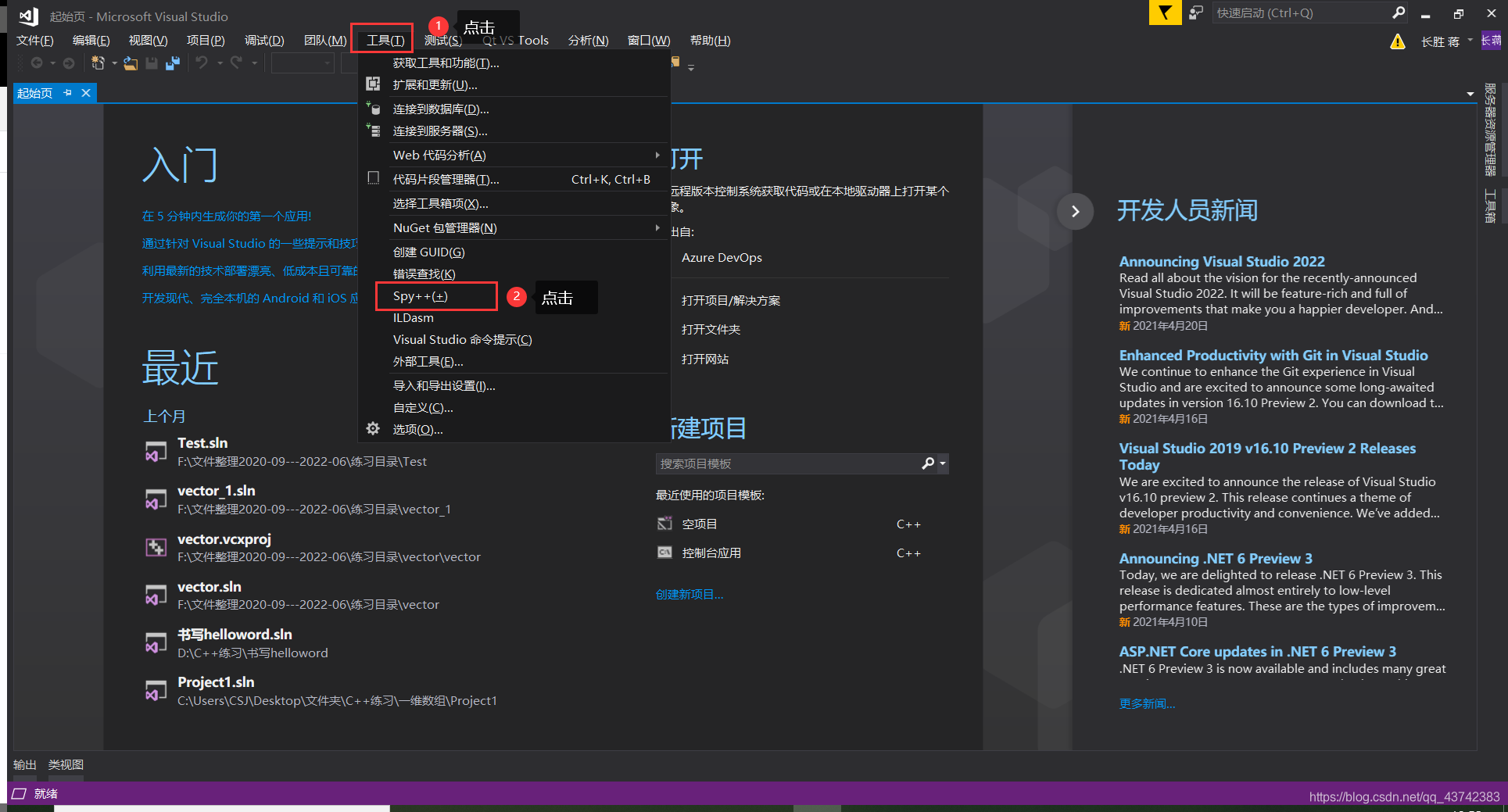Click the Save All toolbar icon
This screenshot has width=1508, height=812.
pyautogui.click(x=173, y=63)
